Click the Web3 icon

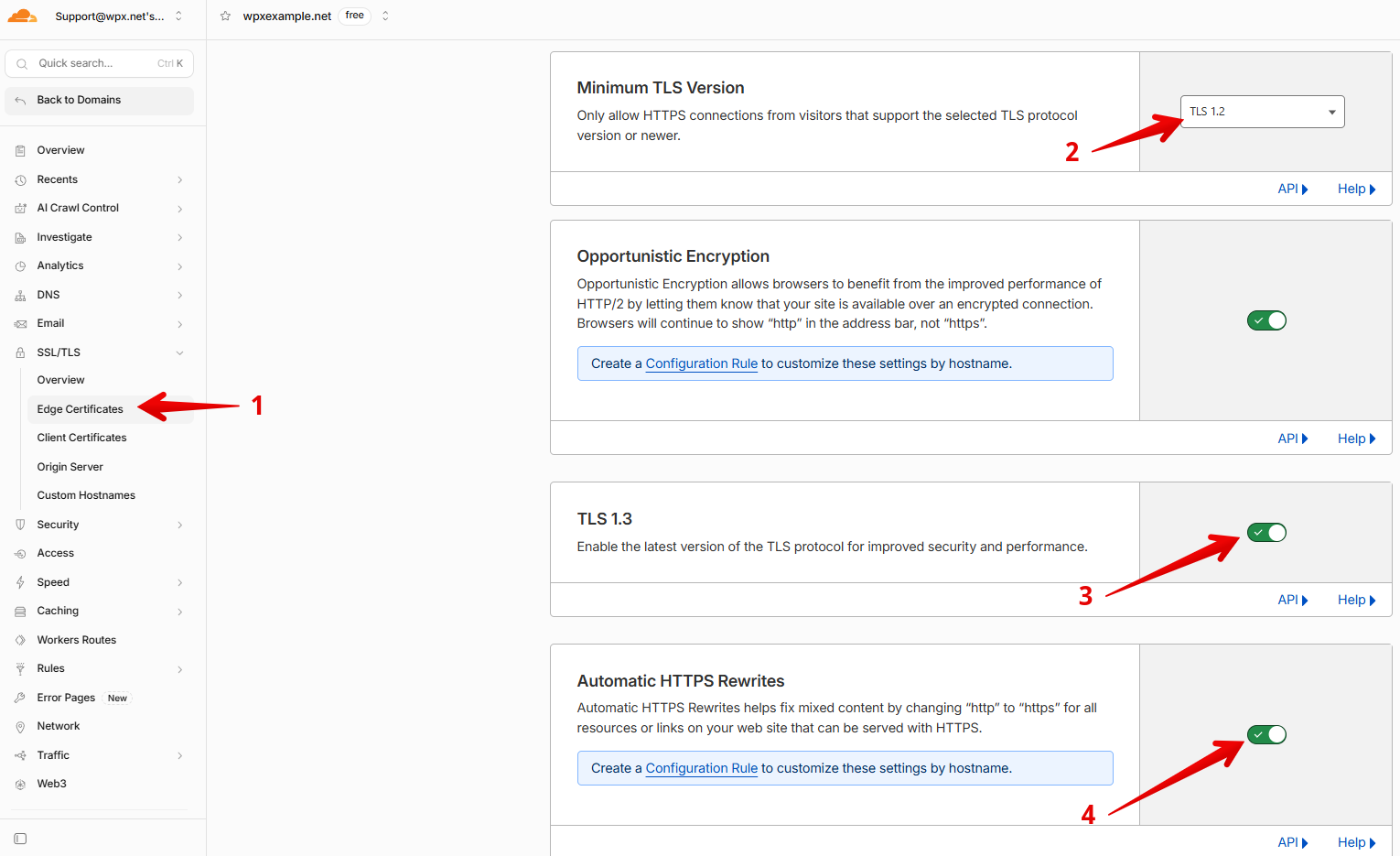click(20, 784)
